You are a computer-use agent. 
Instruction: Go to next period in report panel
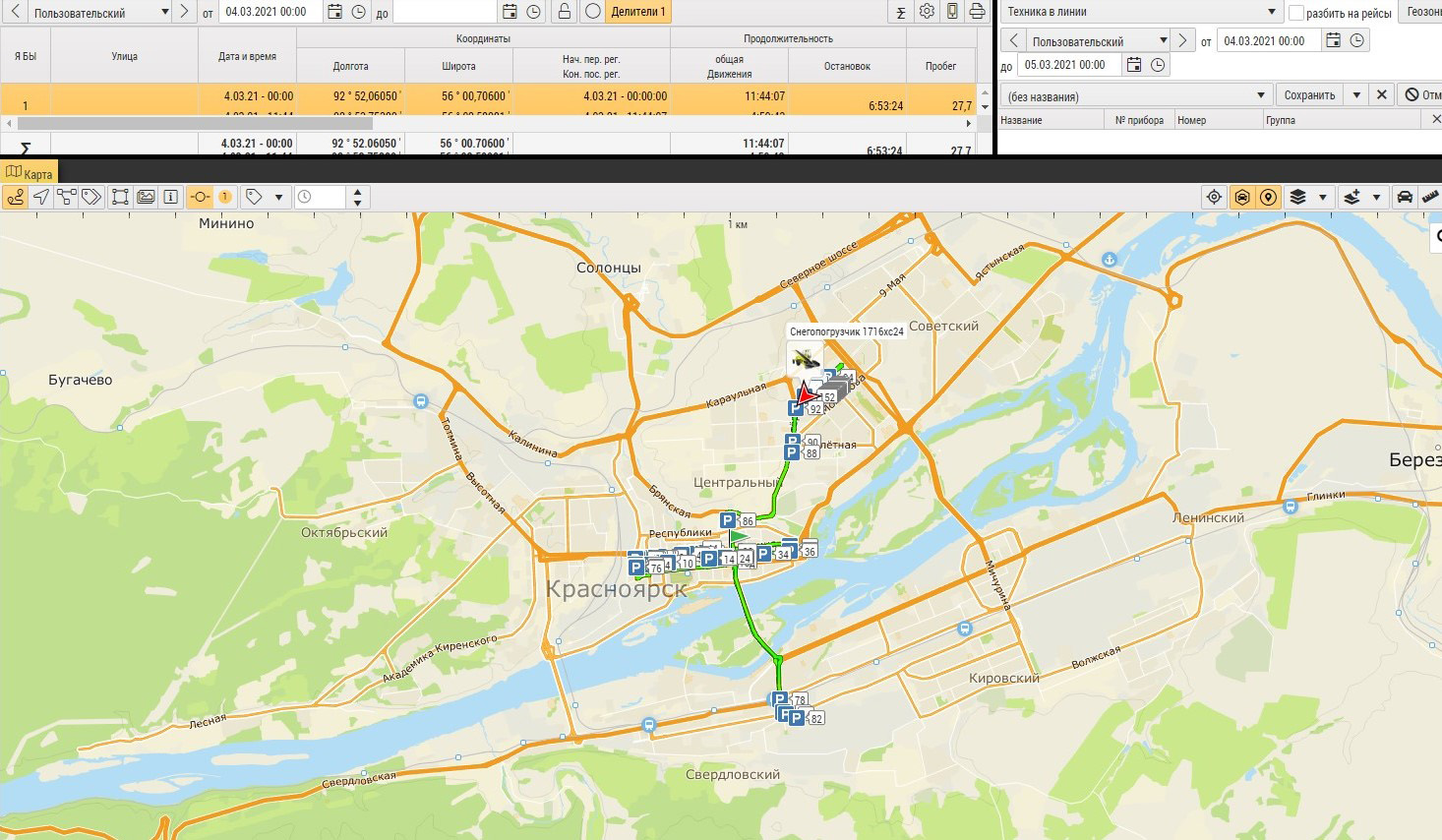184,12
